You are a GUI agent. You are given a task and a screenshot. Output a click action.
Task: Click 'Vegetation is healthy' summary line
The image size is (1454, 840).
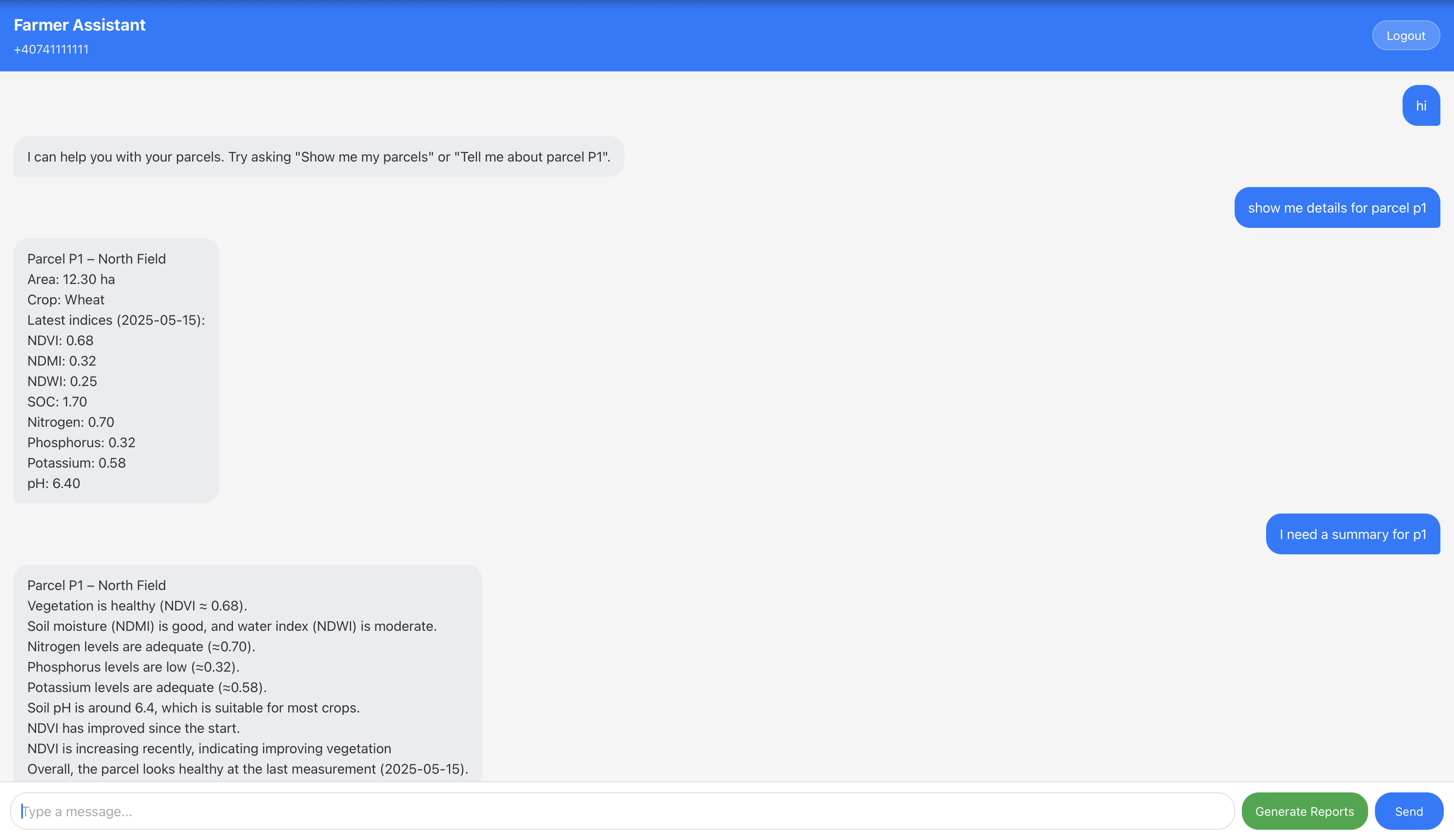coord(137,606)
